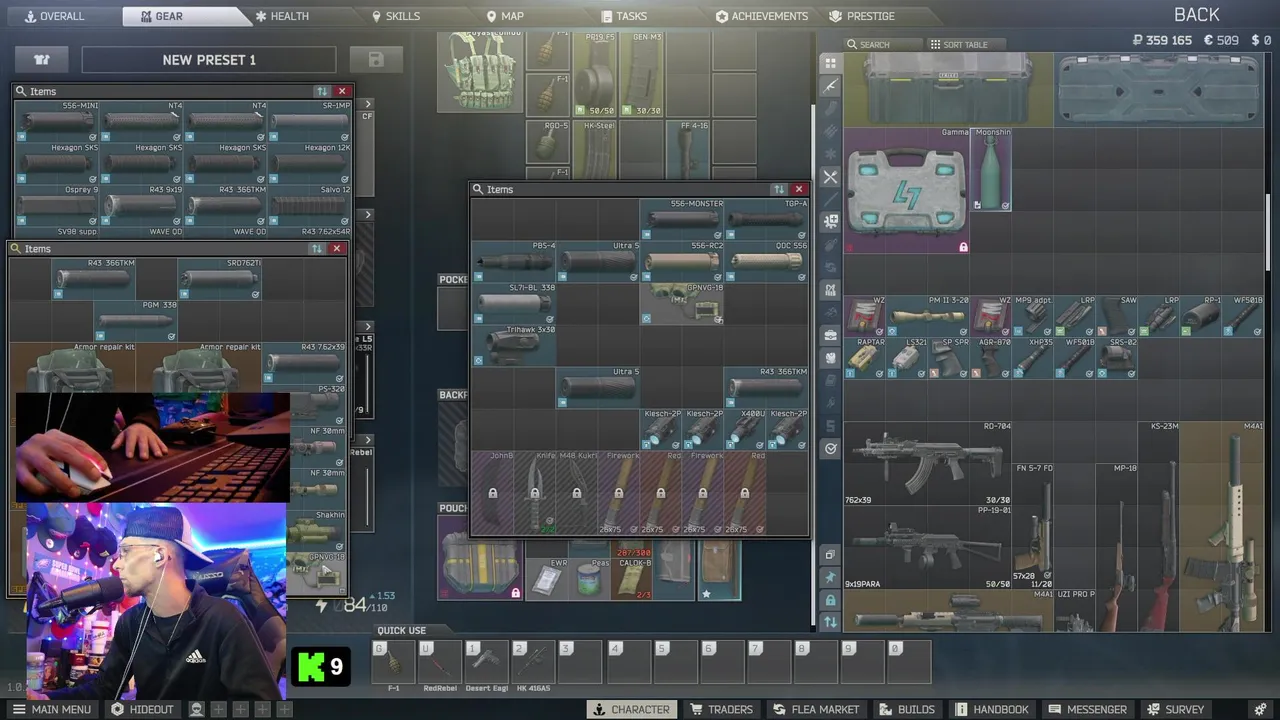Edit the NEW PRESET 1 name field
The width and height of the screenshot is (1280, 720).
(x=209, y=60)
